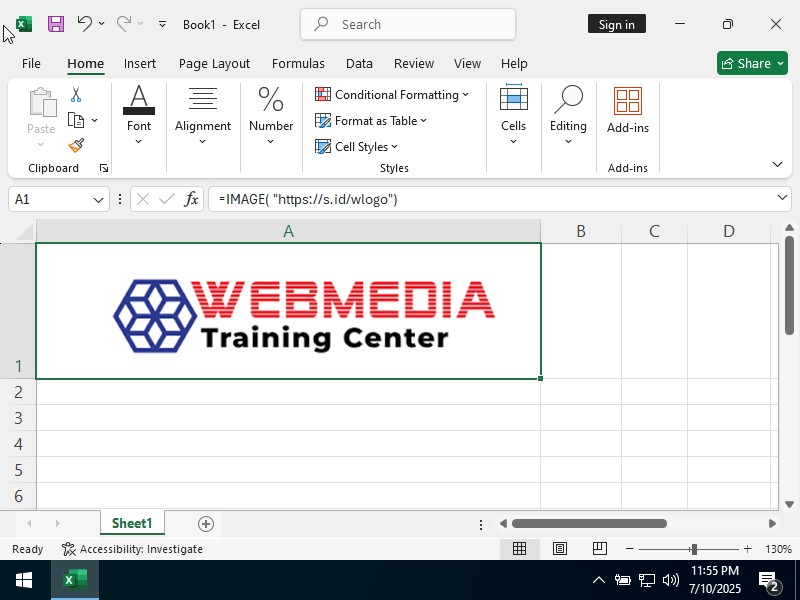Switch to the Review tab
The height and width of the screenshot is (600, 800).
pyautogui.click(x=414, y=63)
